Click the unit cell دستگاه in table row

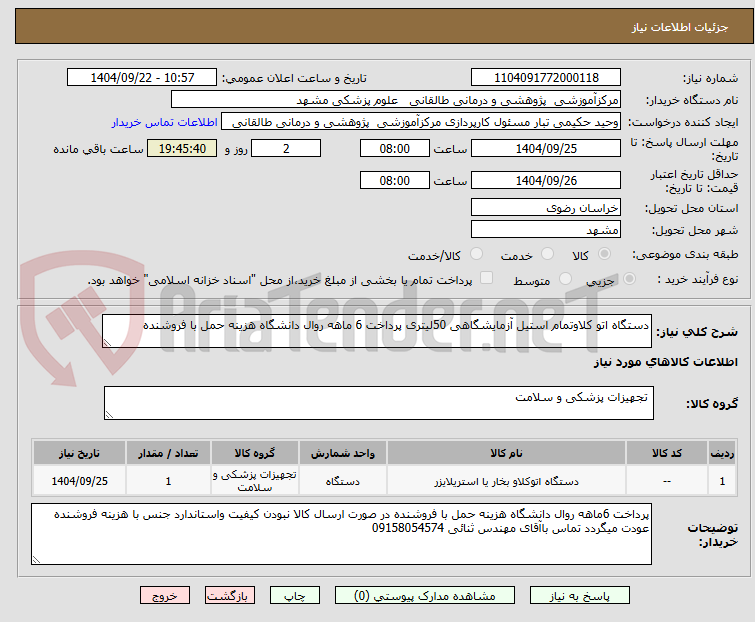point(342,481)
